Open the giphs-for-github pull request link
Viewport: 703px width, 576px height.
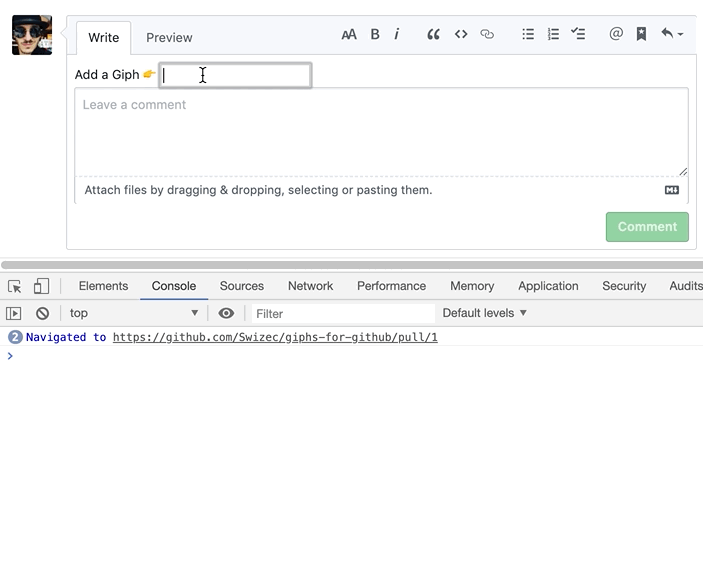275,338
